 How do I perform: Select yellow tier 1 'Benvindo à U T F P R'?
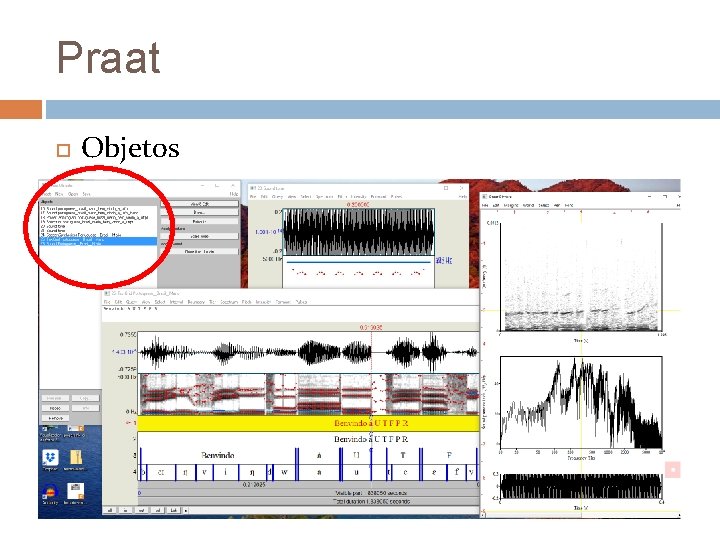[308, 423]
